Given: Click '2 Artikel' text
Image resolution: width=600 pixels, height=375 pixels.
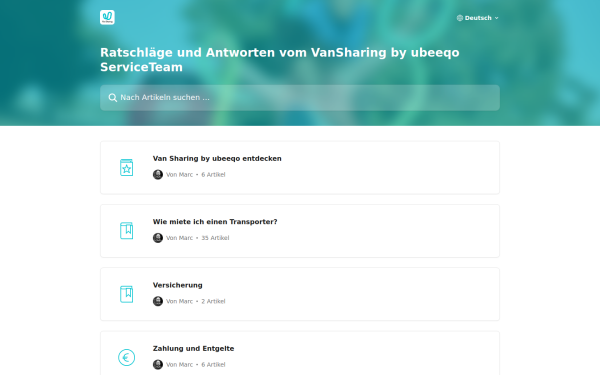Looking at the screenshot, I should pyautogui.click(x=213, y=302).
